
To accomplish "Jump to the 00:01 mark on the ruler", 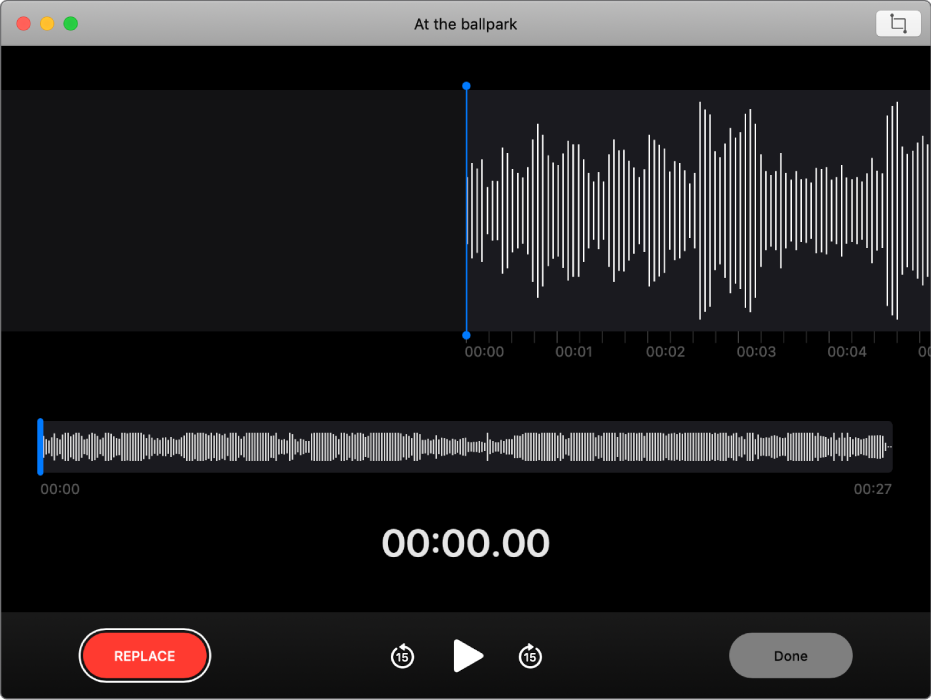I will (x=573, y=352).
